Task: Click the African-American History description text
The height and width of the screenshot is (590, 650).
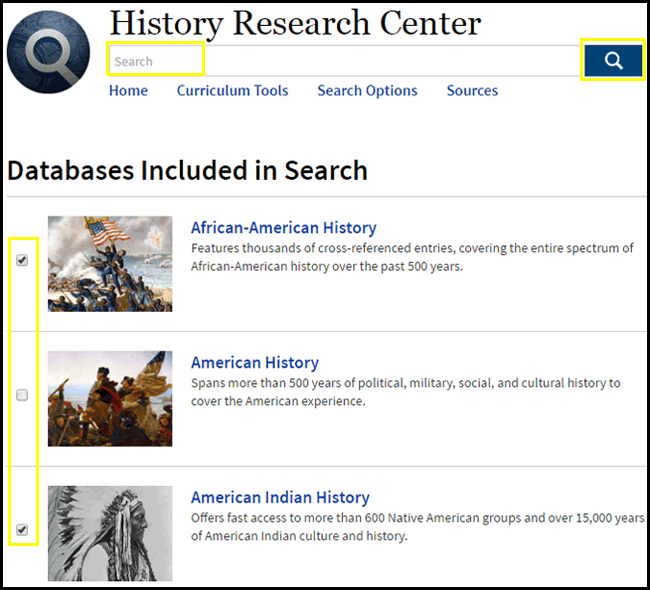Action: pos(412,257)
